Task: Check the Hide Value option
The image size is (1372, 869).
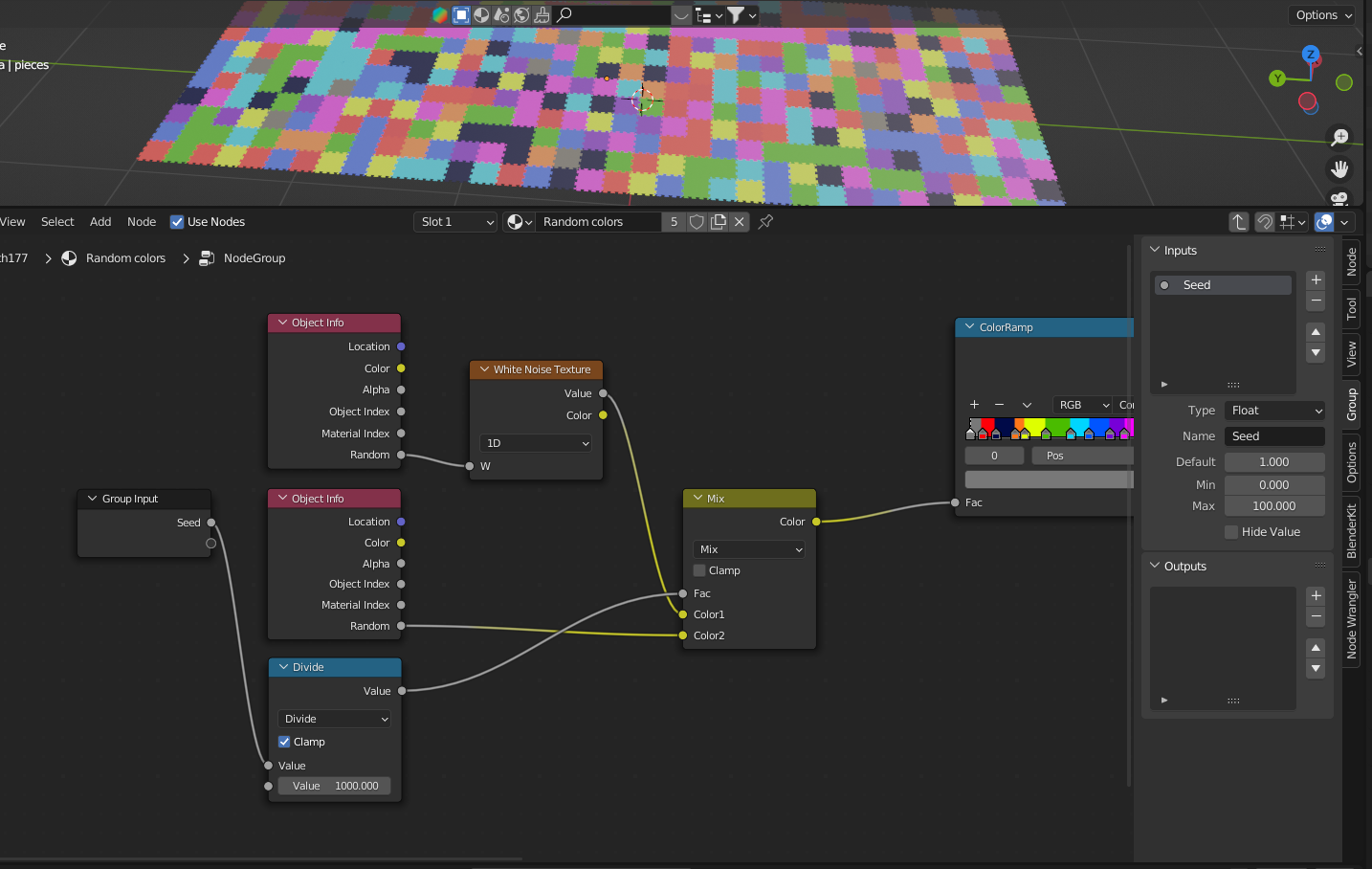Action: (1231, 532)
